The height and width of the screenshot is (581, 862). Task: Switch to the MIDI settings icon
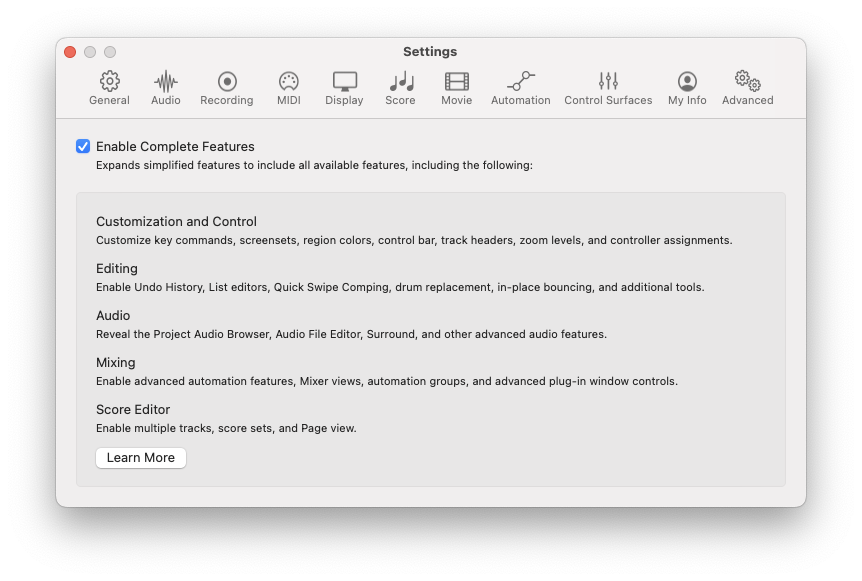click(288, 82)
